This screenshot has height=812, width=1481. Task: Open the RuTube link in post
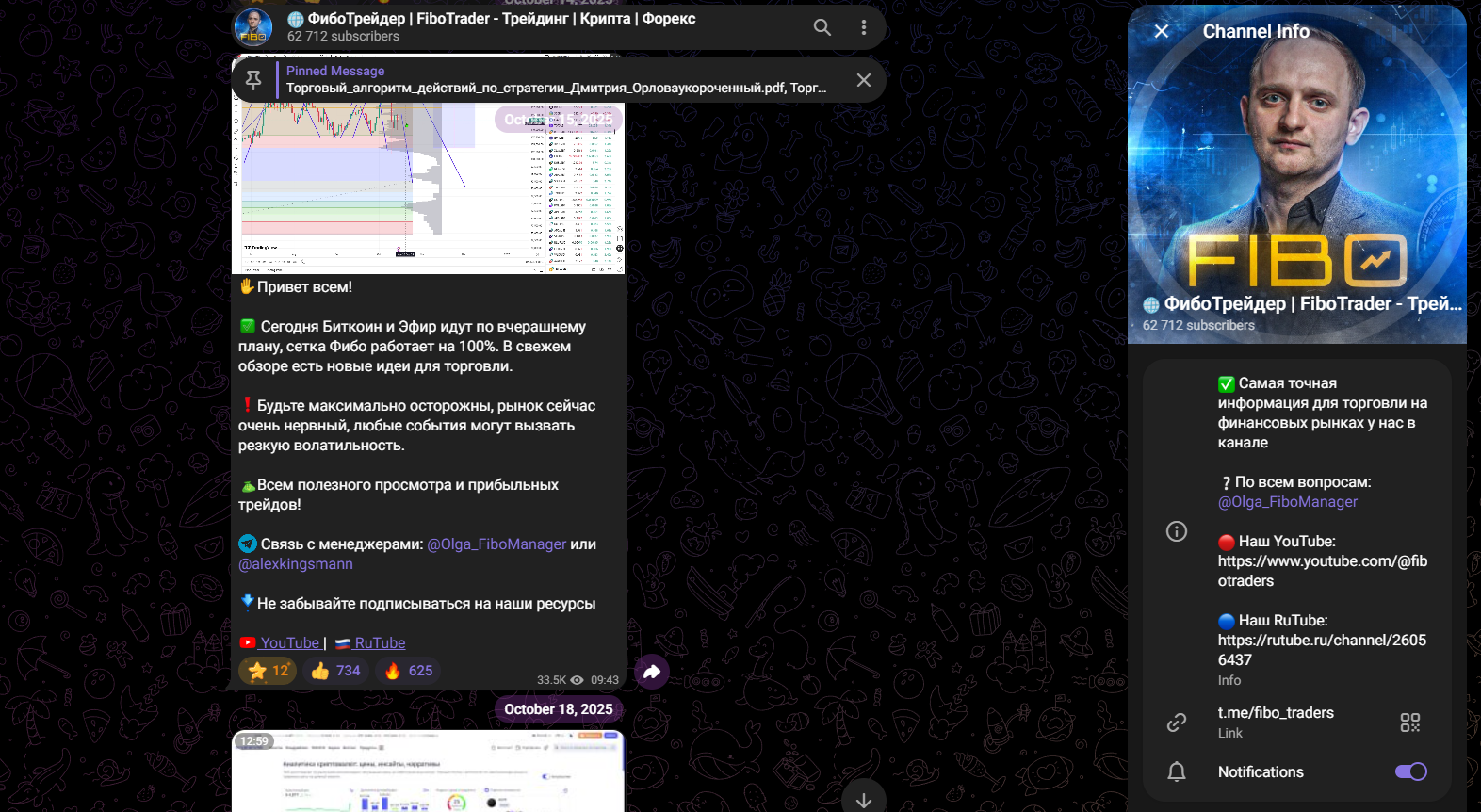click(x=380, y=643)
